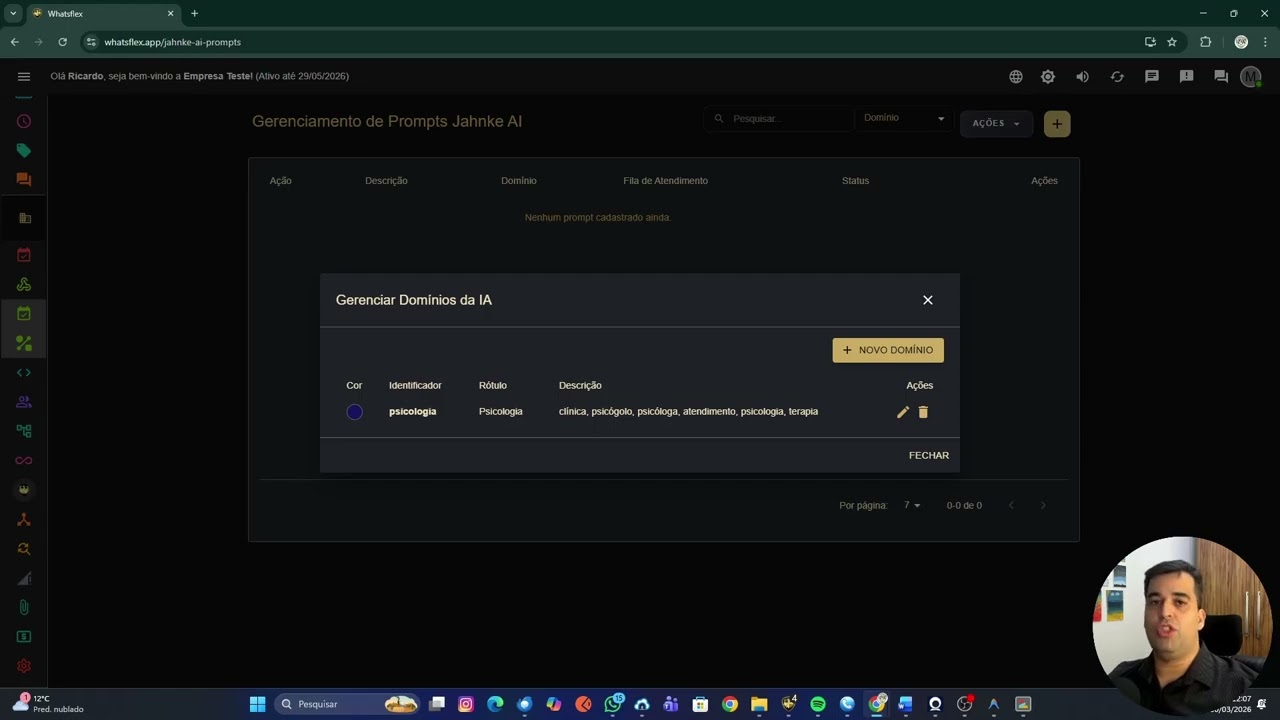
Task: Open the red calendar-check sidebar icon
Action: click(x=24, y=255)
